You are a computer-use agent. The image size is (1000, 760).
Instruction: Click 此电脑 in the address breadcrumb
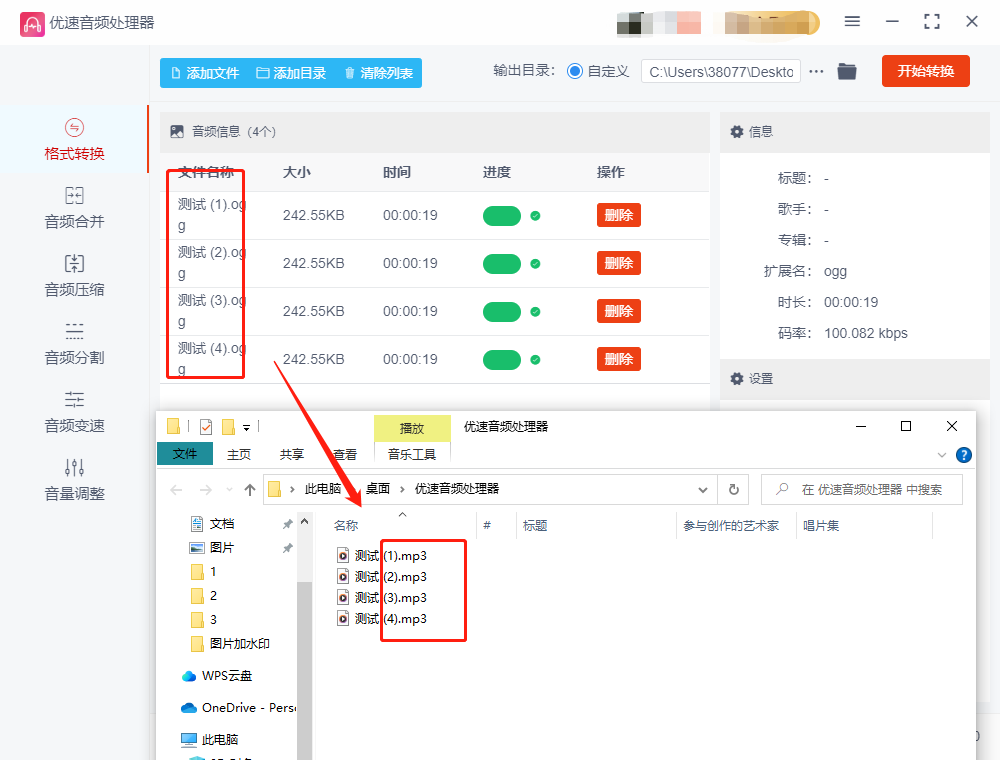coord(323,489)
